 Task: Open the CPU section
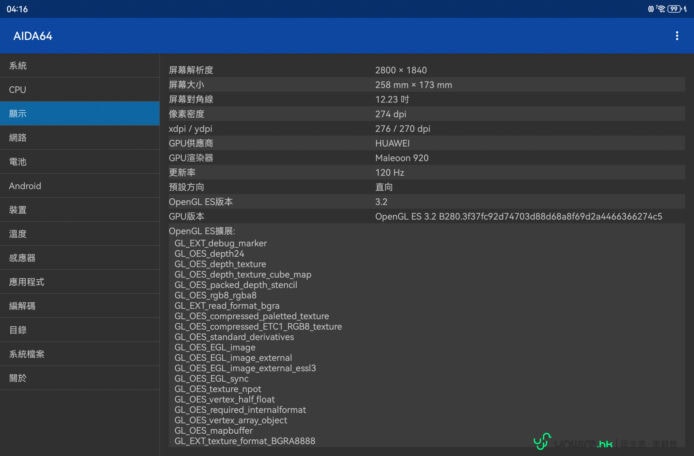tap(80, 90)
